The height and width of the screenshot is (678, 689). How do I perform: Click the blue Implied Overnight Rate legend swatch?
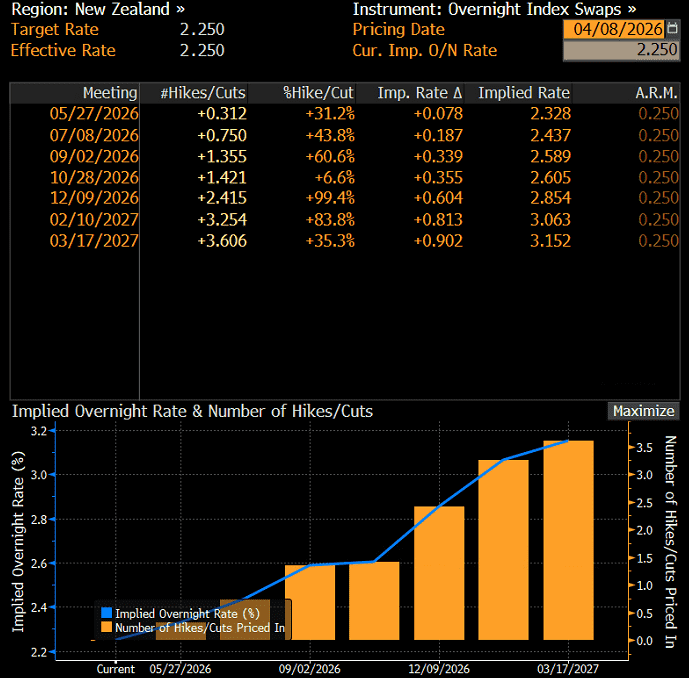coord(106,613)
